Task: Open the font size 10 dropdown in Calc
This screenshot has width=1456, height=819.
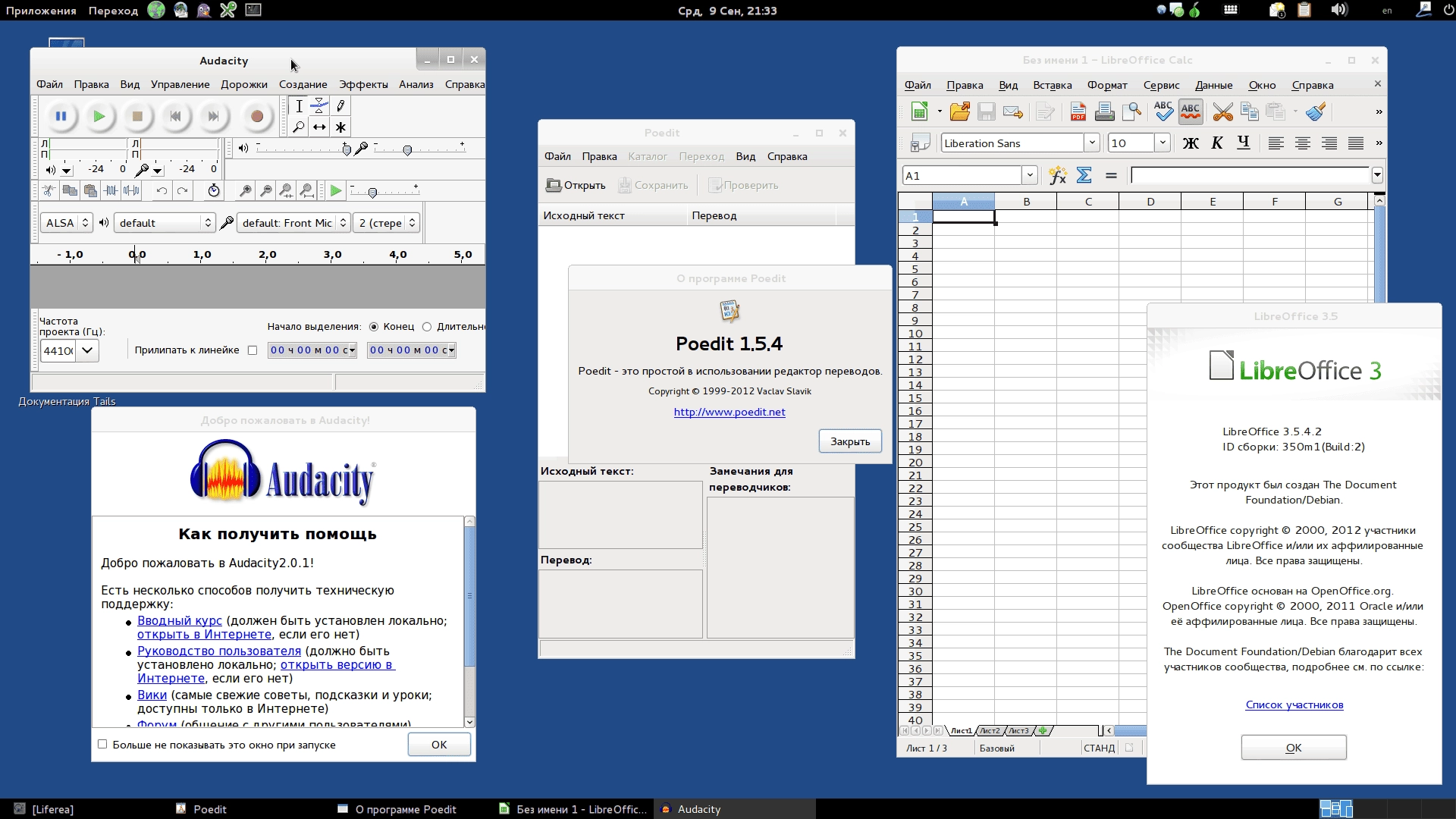Action: [x=1163, y=143]
